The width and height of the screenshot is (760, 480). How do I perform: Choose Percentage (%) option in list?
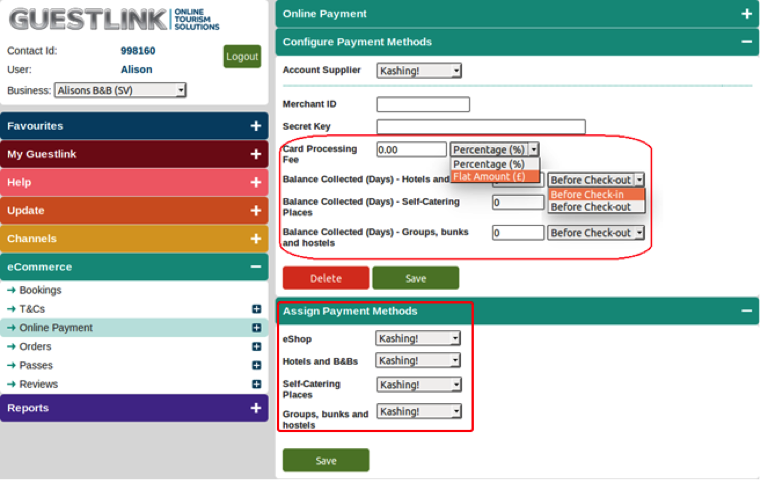(x=495, y=164)
